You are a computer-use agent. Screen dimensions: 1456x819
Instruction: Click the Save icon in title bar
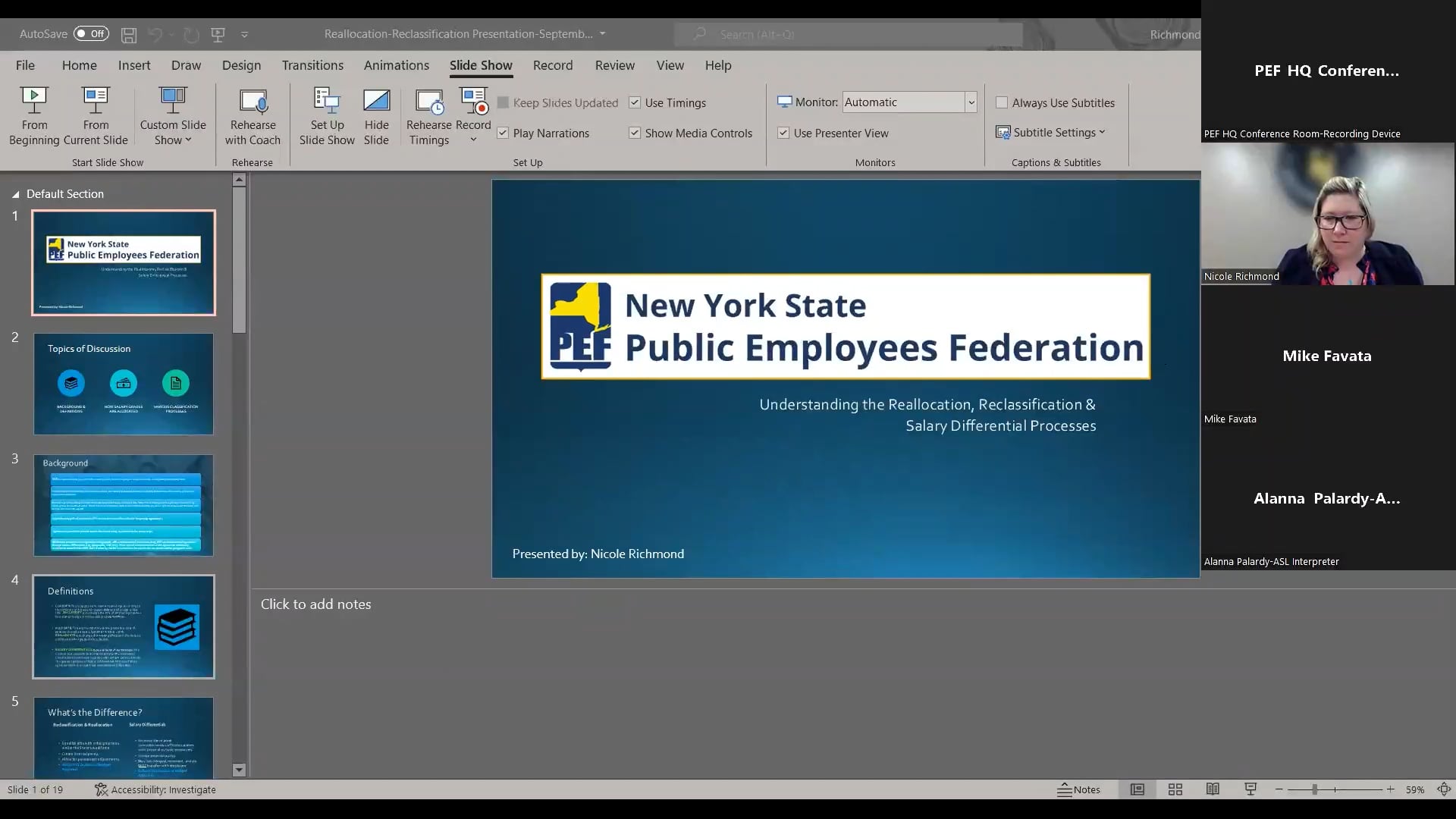(x=129, y=34)
